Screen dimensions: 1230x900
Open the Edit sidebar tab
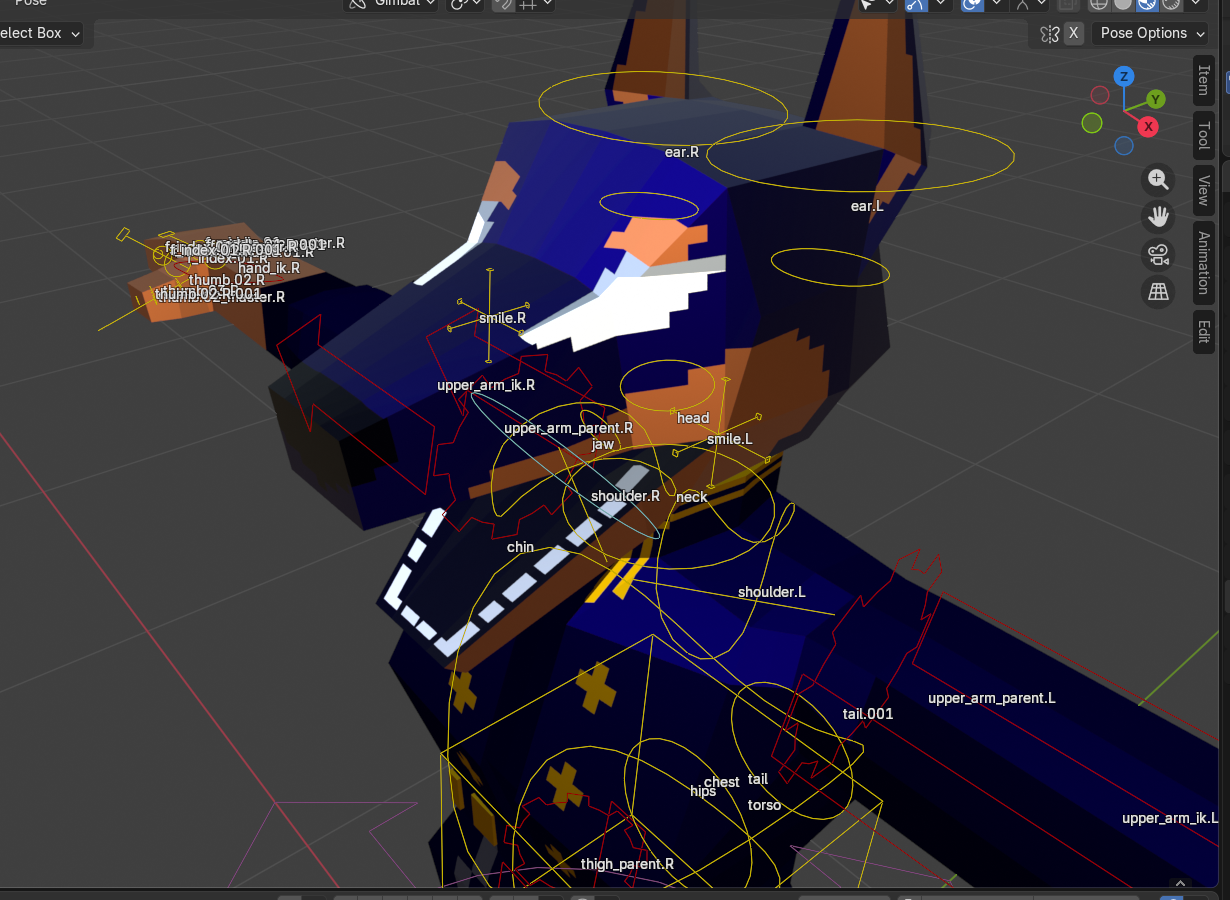point(1204,332)
